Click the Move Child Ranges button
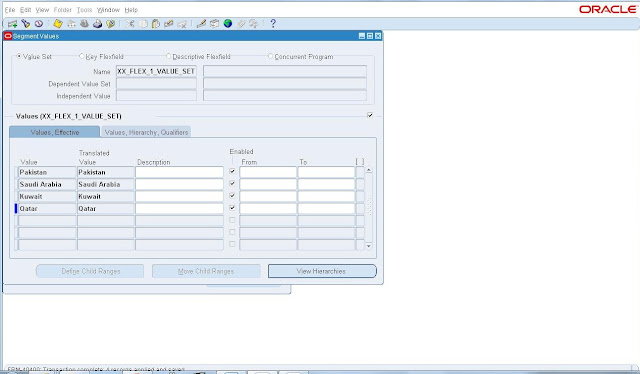 point(206,271)
